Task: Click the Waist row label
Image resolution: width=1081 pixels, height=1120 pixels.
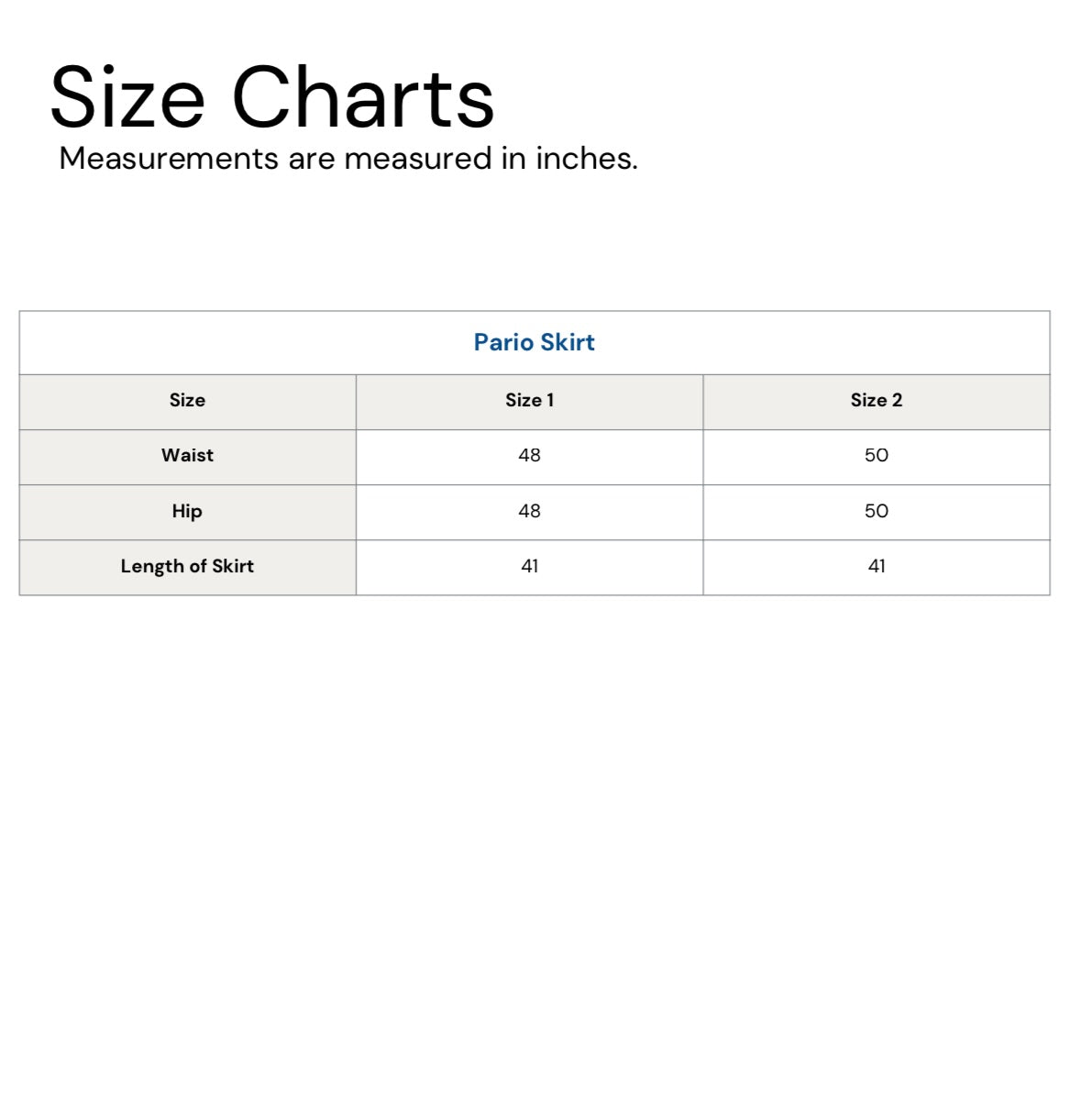Action: (x=187, y=456)
